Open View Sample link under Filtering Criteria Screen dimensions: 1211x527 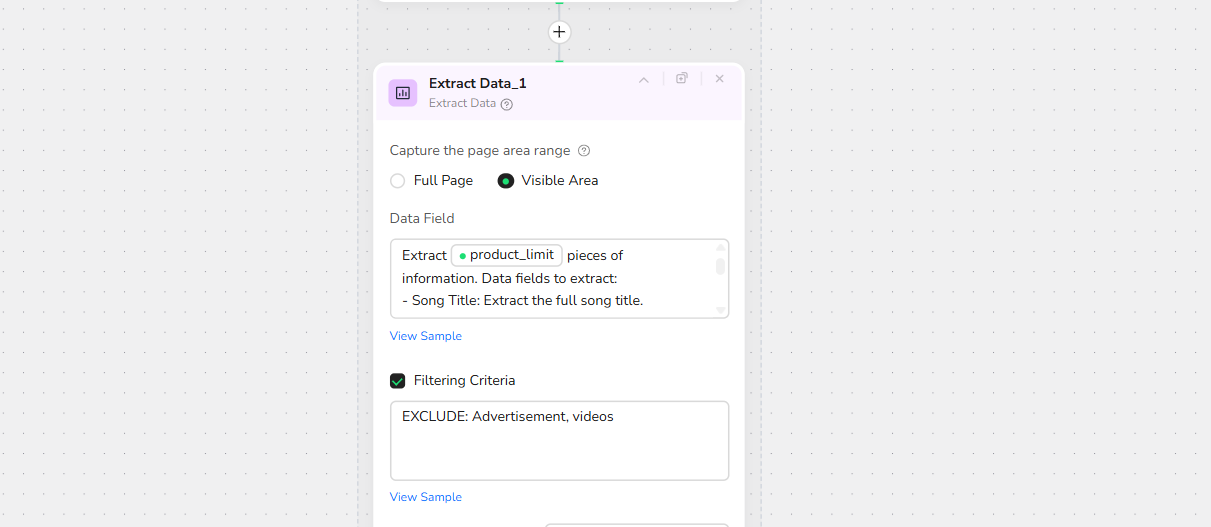(426, 497)
